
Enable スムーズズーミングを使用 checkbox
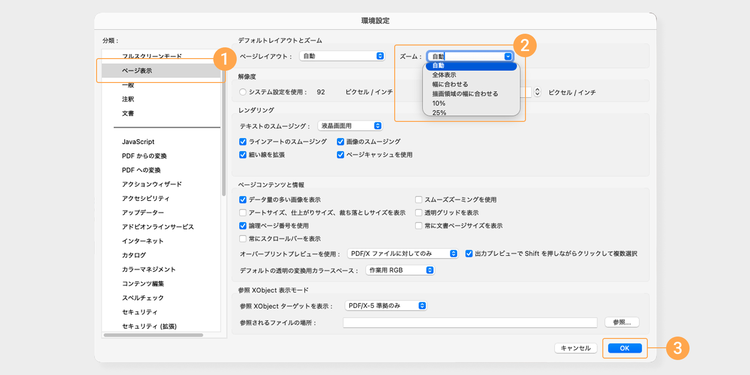click(419, 199)
